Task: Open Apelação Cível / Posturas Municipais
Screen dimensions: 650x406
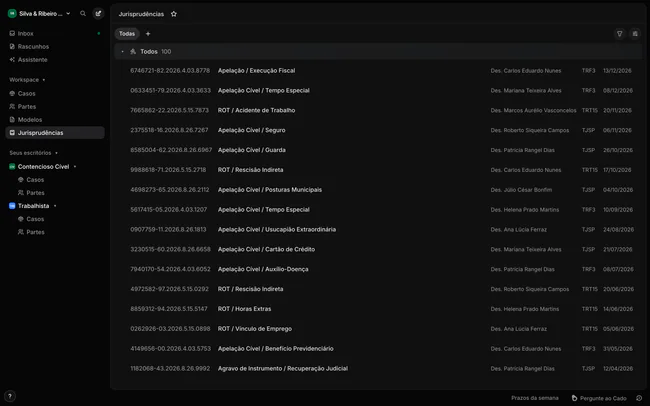Action: (269, 190)
